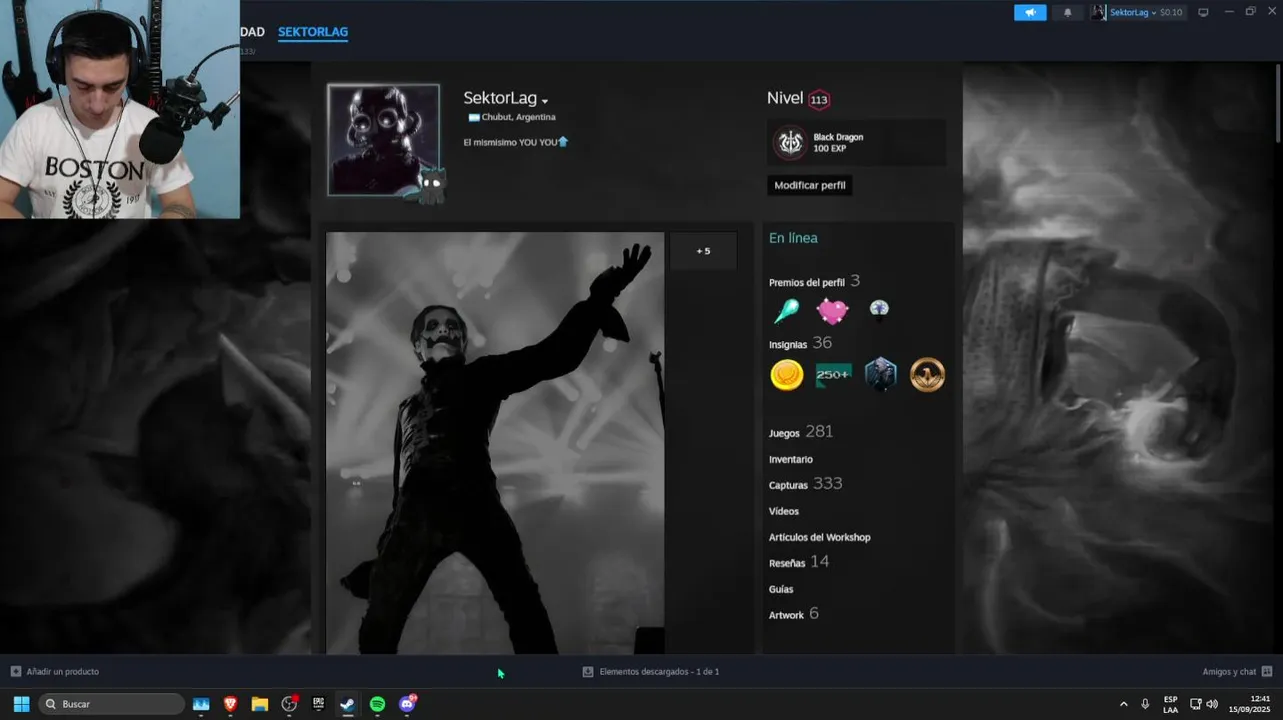
Task: Click the teal comet profile award icon
Action: click(786, 311)
